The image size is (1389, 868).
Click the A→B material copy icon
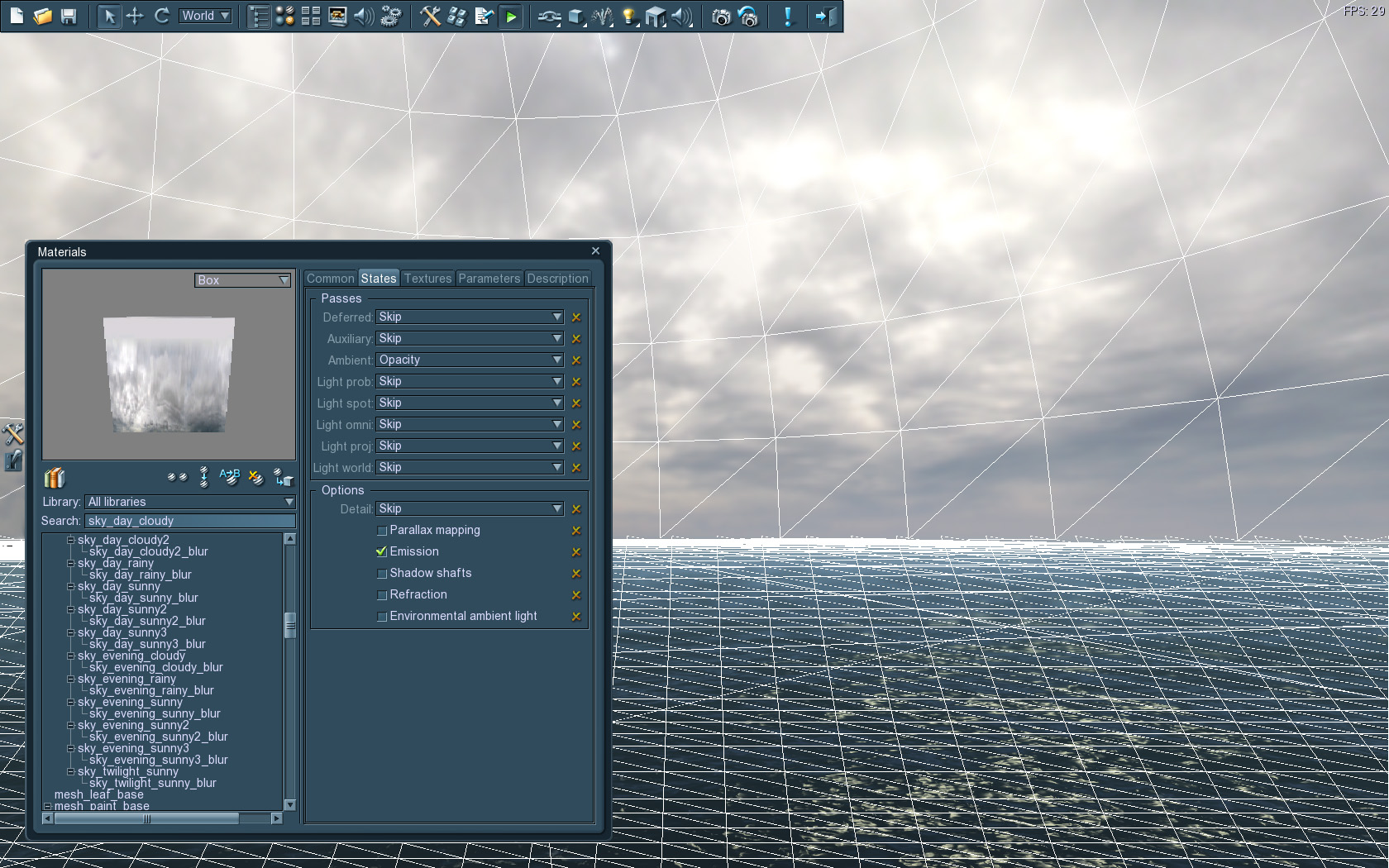point(230,478)
